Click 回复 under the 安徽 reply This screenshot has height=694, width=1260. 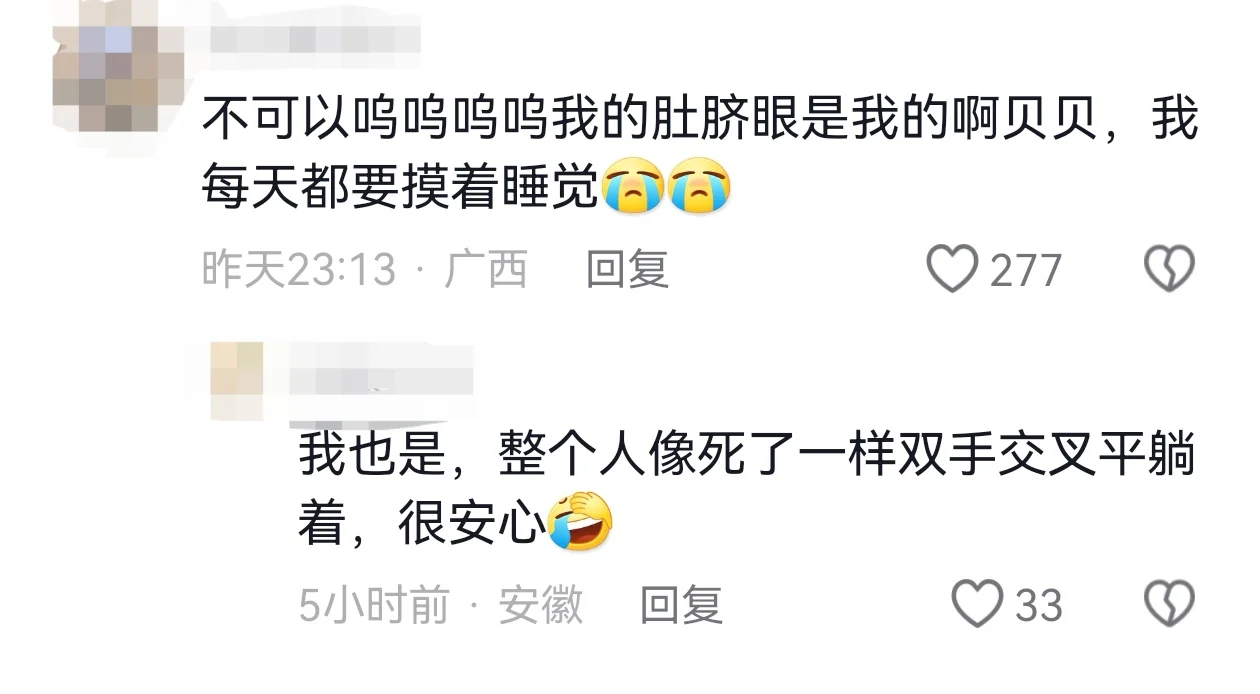coord(681,604)
